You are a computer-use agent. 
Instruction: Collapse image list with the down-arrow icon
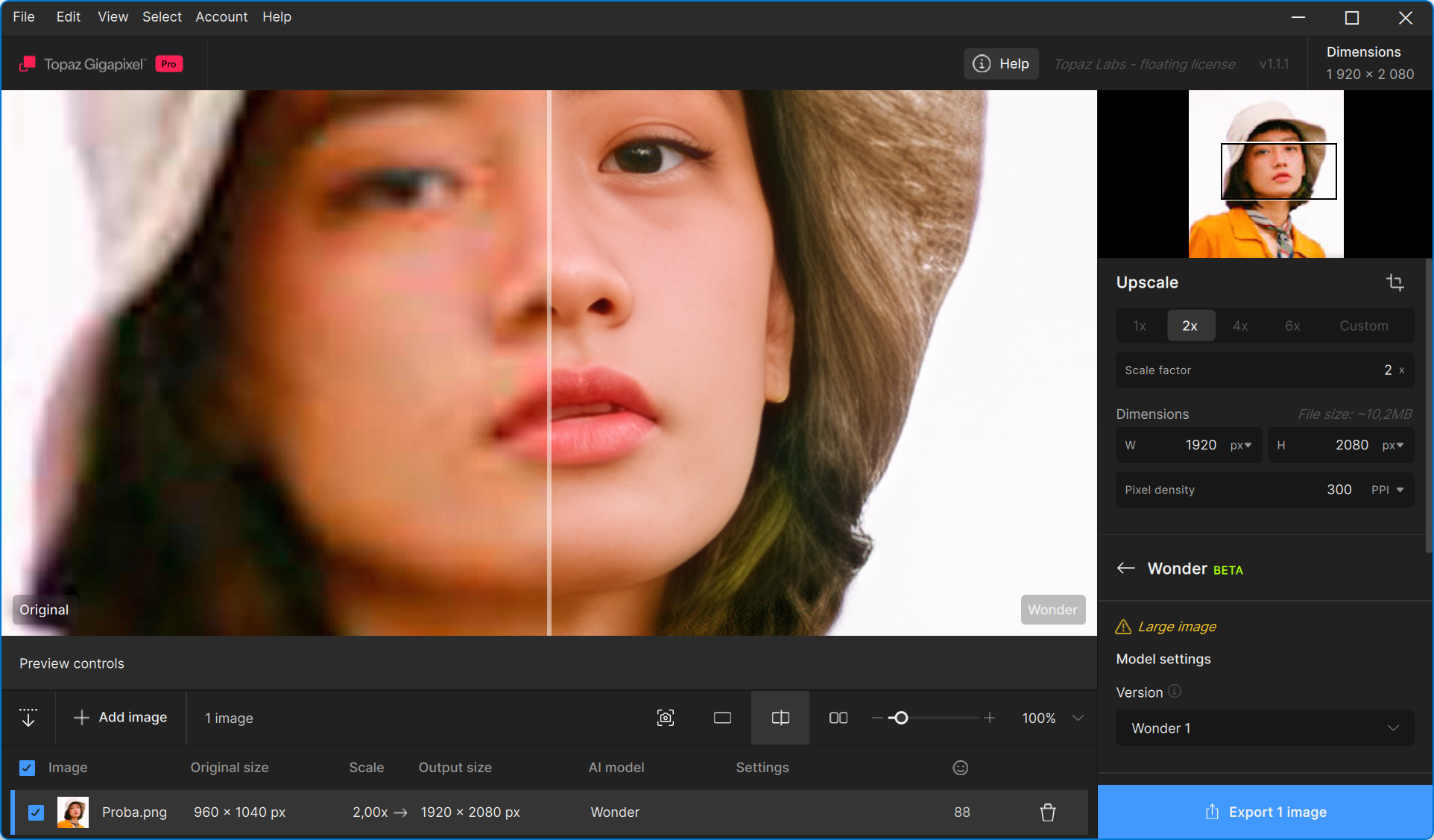click(28, 718)
